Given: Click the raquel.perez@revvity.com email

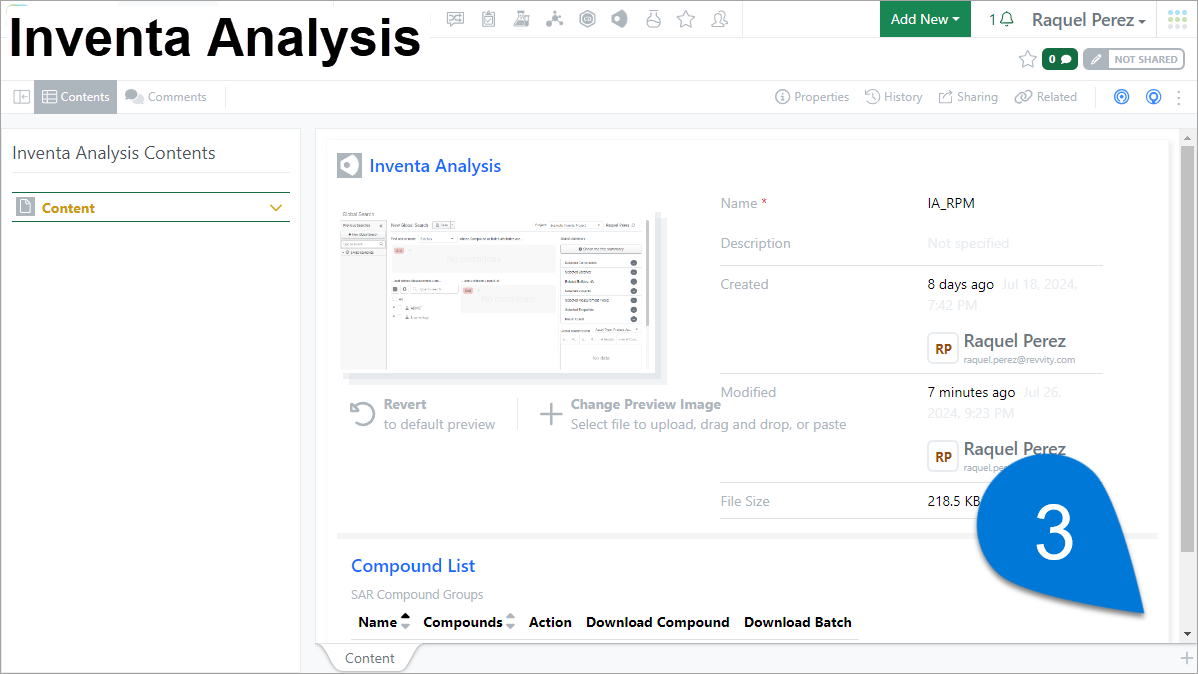Looking at the screenshot, I should [1019, 360].
